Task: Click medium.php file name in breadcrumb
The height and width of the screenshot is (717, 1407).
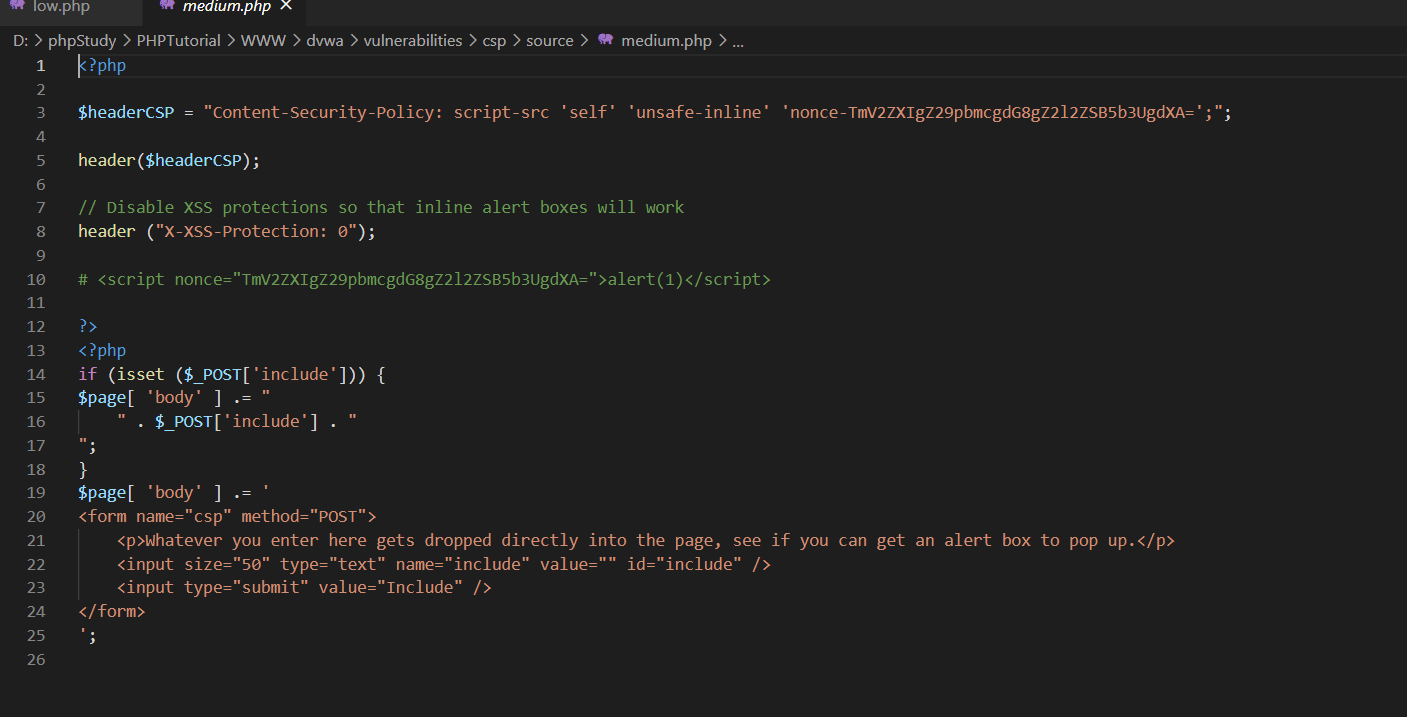Action: pyautogui.click(x=666, y=41)
